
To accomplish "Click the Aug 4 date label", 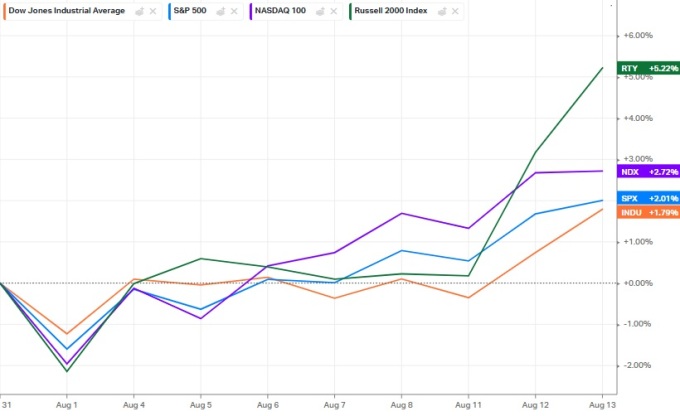I will pos(134,405).
